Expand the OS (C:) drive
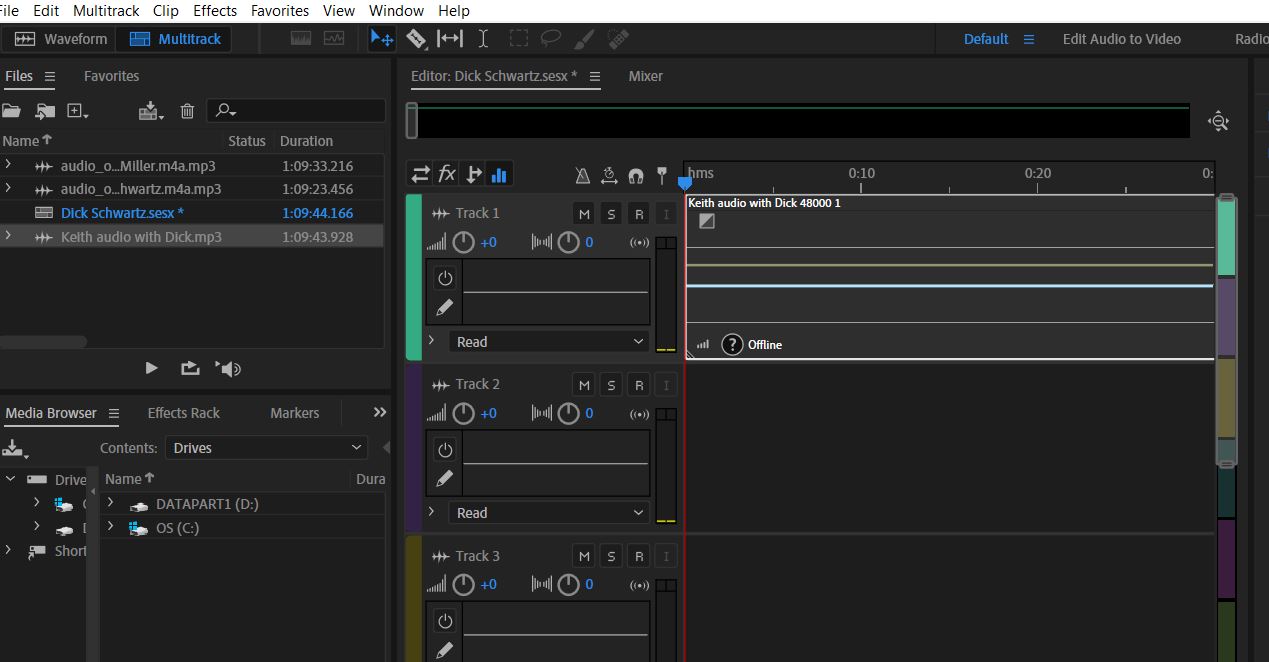Screen dimensions: 1269x662 (109, 528)
